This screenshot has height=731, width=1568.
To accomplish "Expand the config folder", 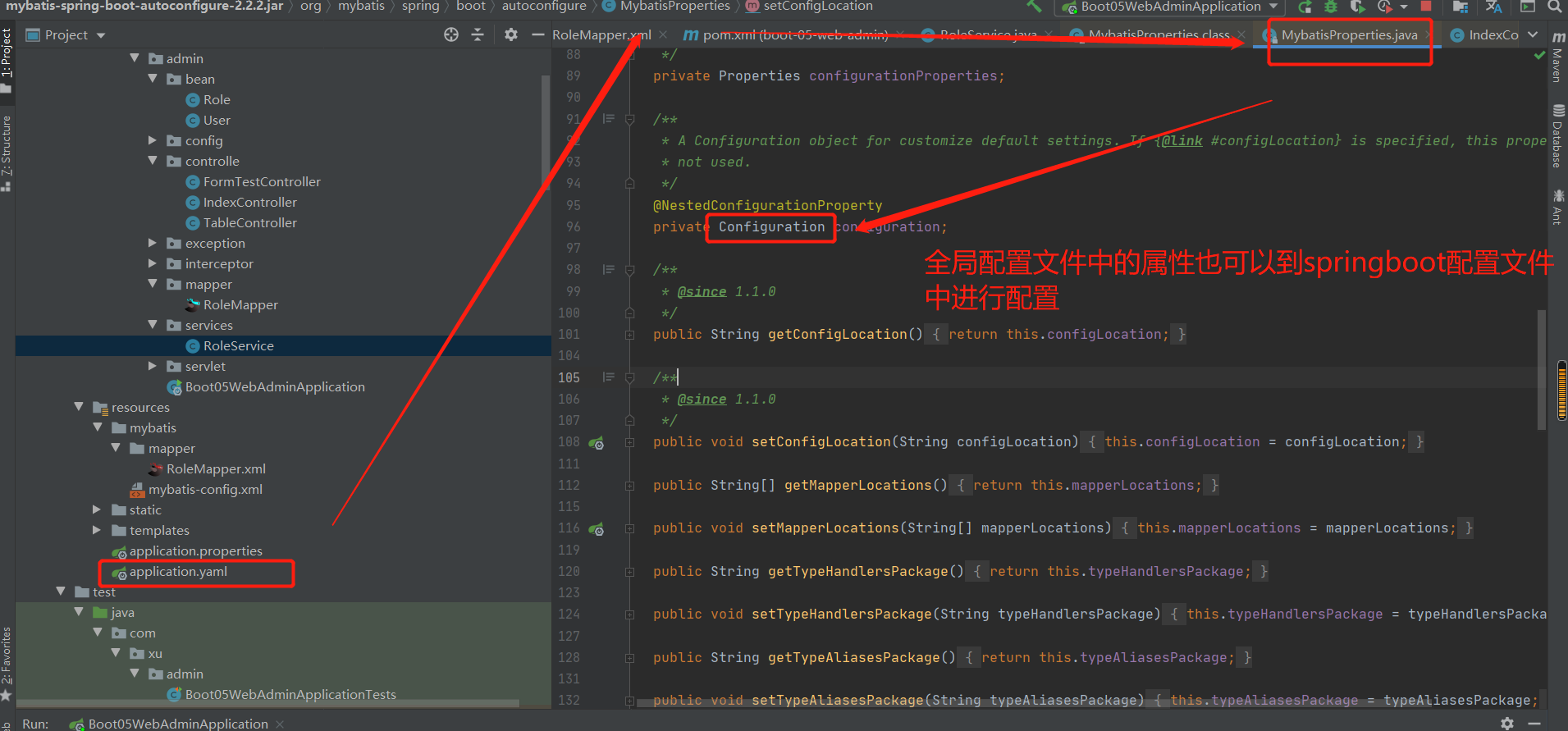I will click(153, 140).
